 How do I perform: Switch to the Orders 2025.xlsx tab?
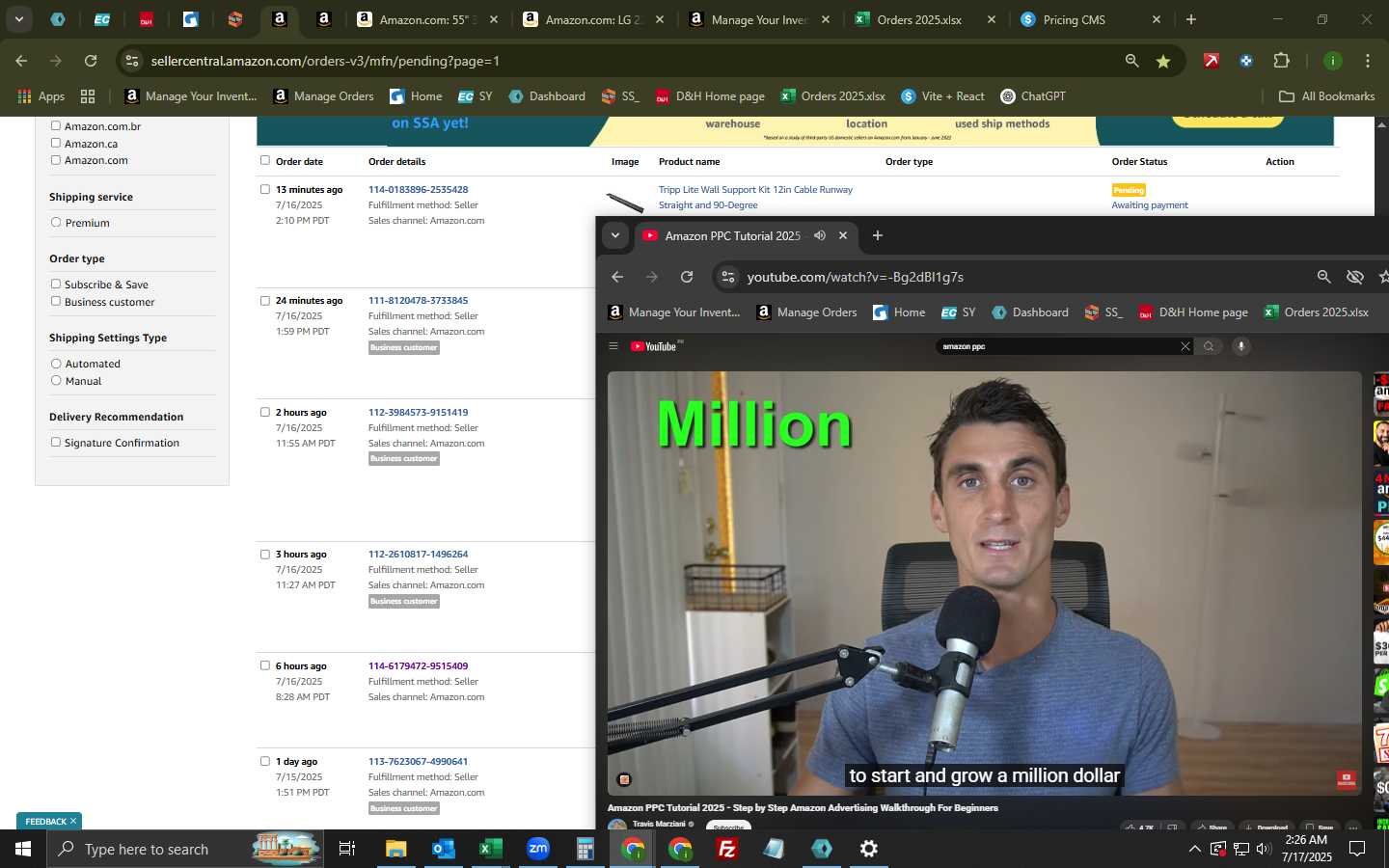[926, 19]
